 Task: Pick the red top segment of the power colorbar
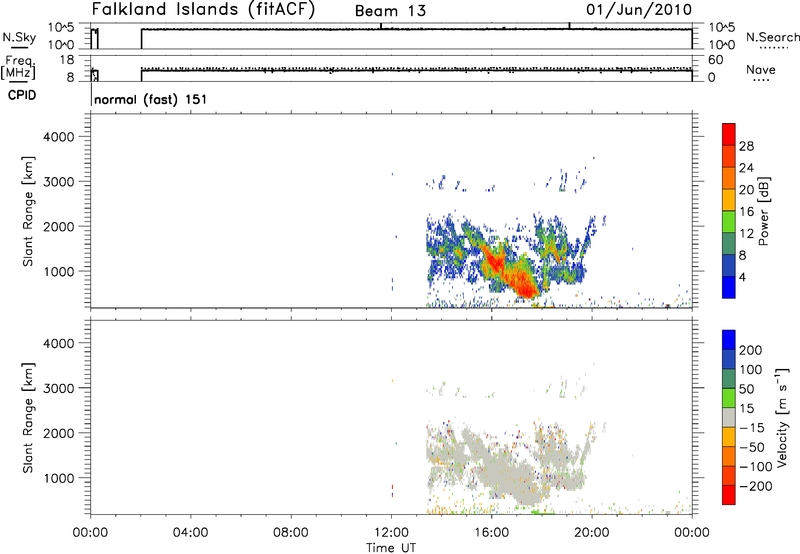[729, 134]
